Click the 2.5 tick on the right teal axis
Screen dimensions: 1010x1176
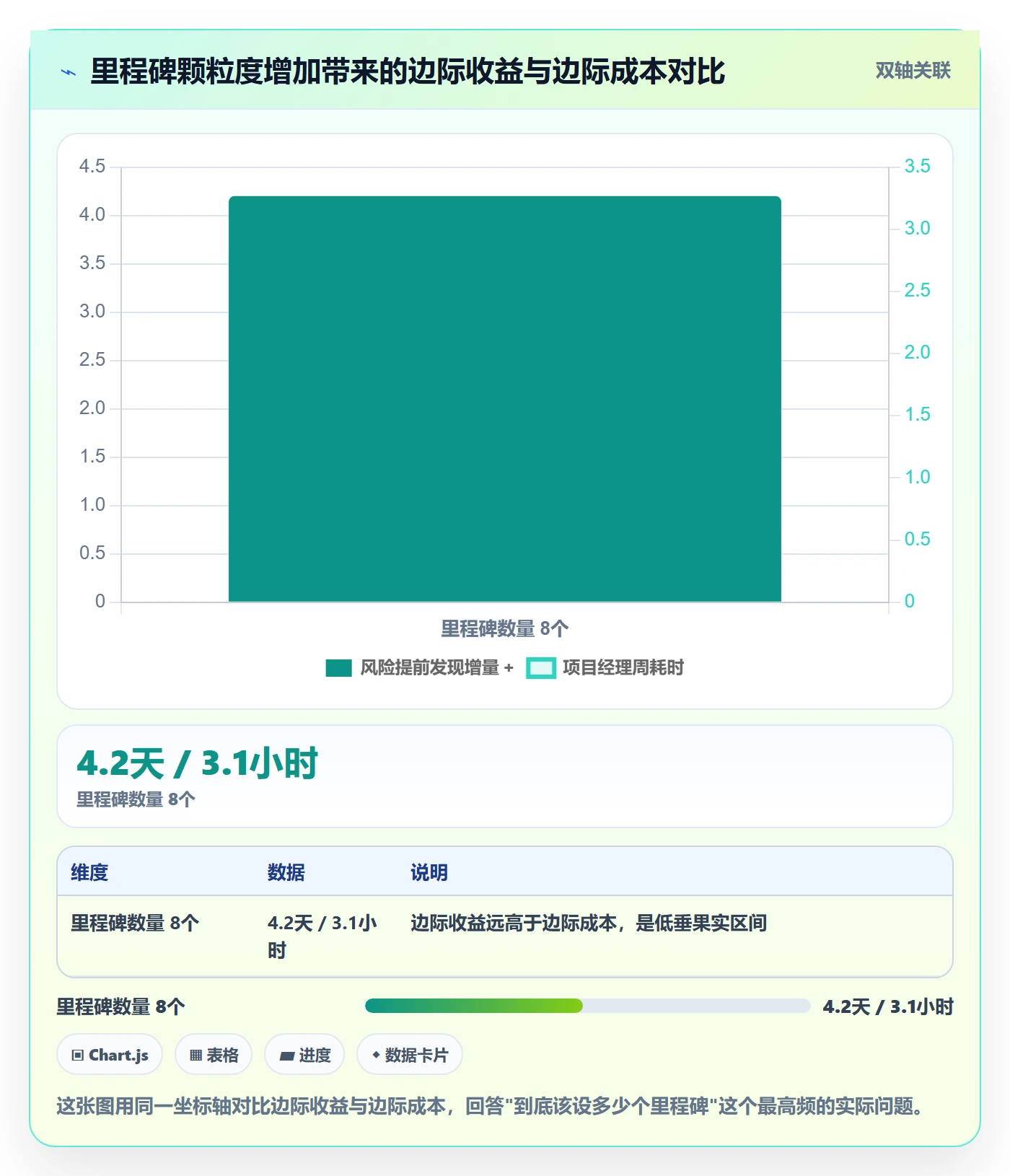click(918, 290)
